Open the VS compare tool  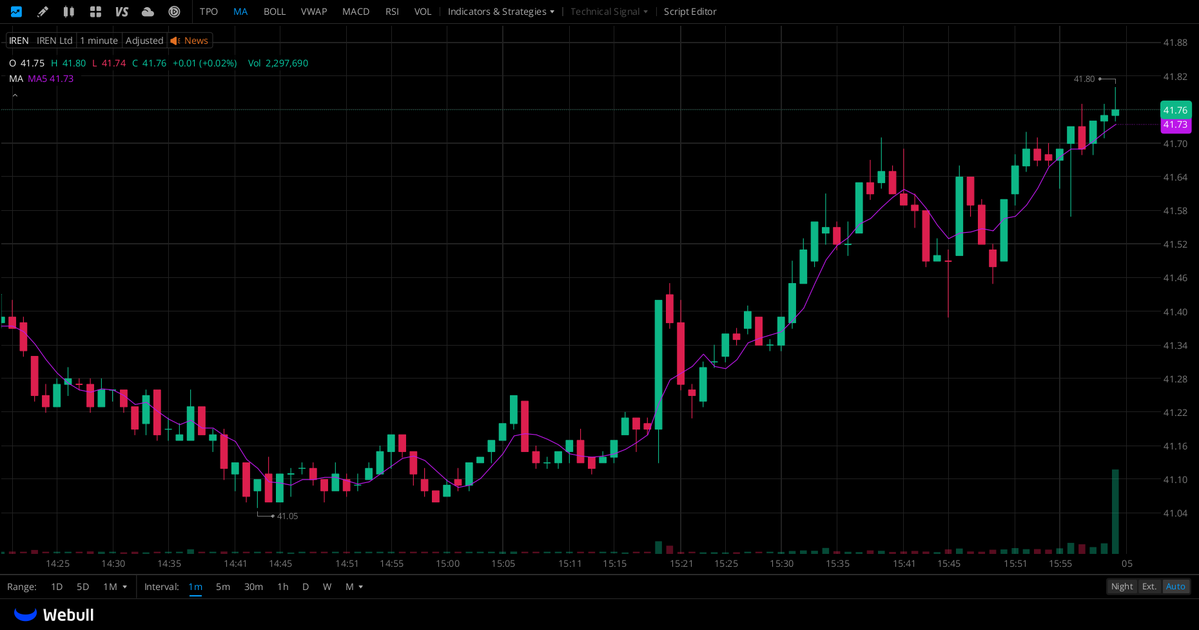point(122,11)
